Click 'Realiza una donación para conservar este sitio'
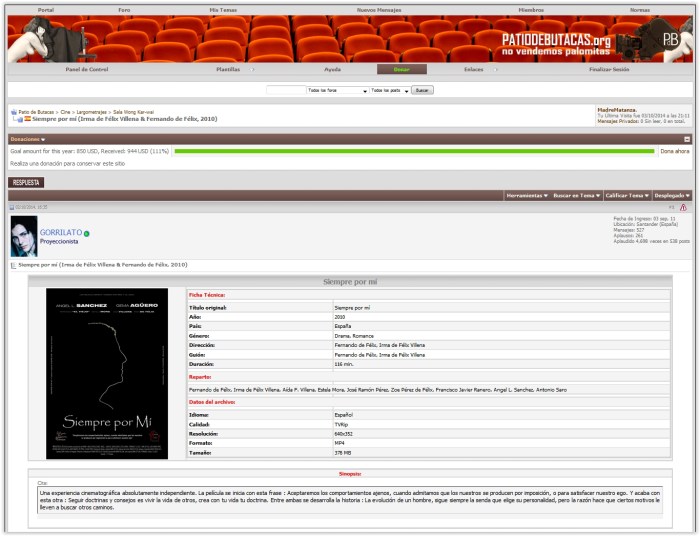The height and width of the screenshot is (536, 700). coord(67,164)
